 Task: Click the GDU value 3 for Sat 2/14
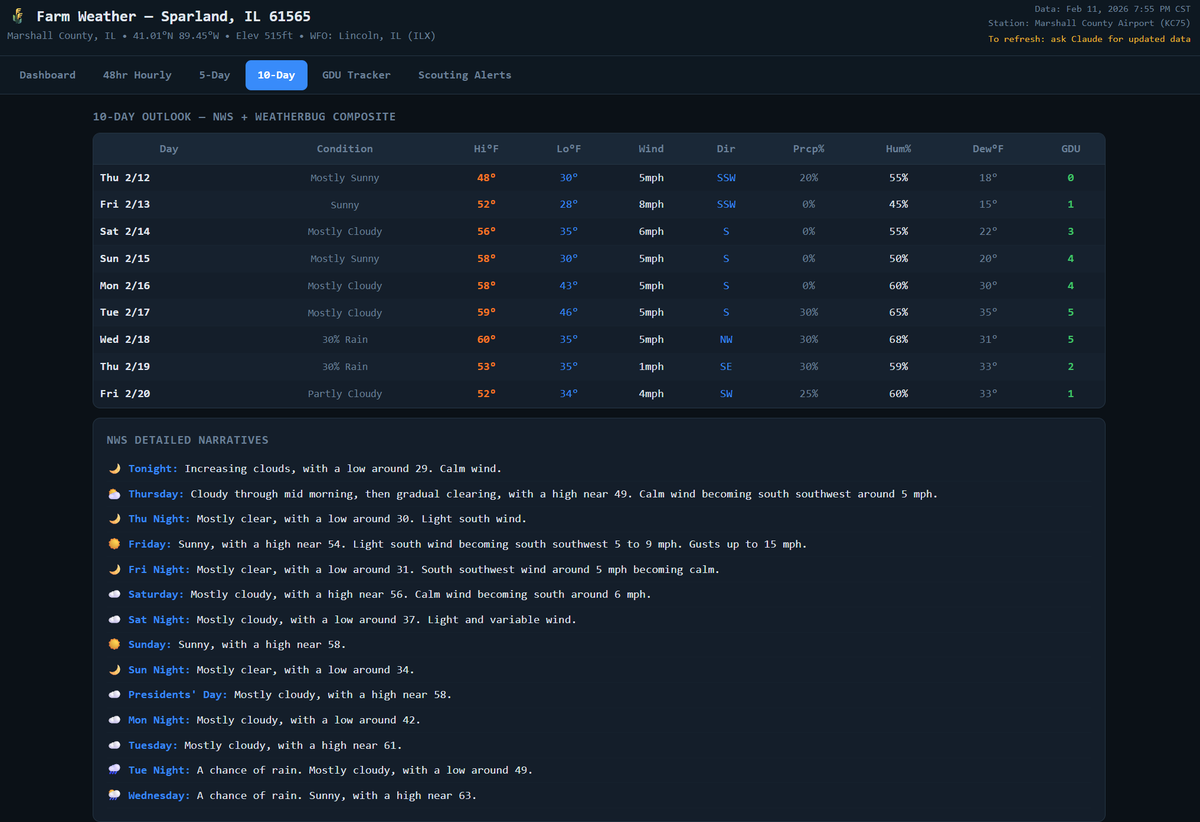1071,232
